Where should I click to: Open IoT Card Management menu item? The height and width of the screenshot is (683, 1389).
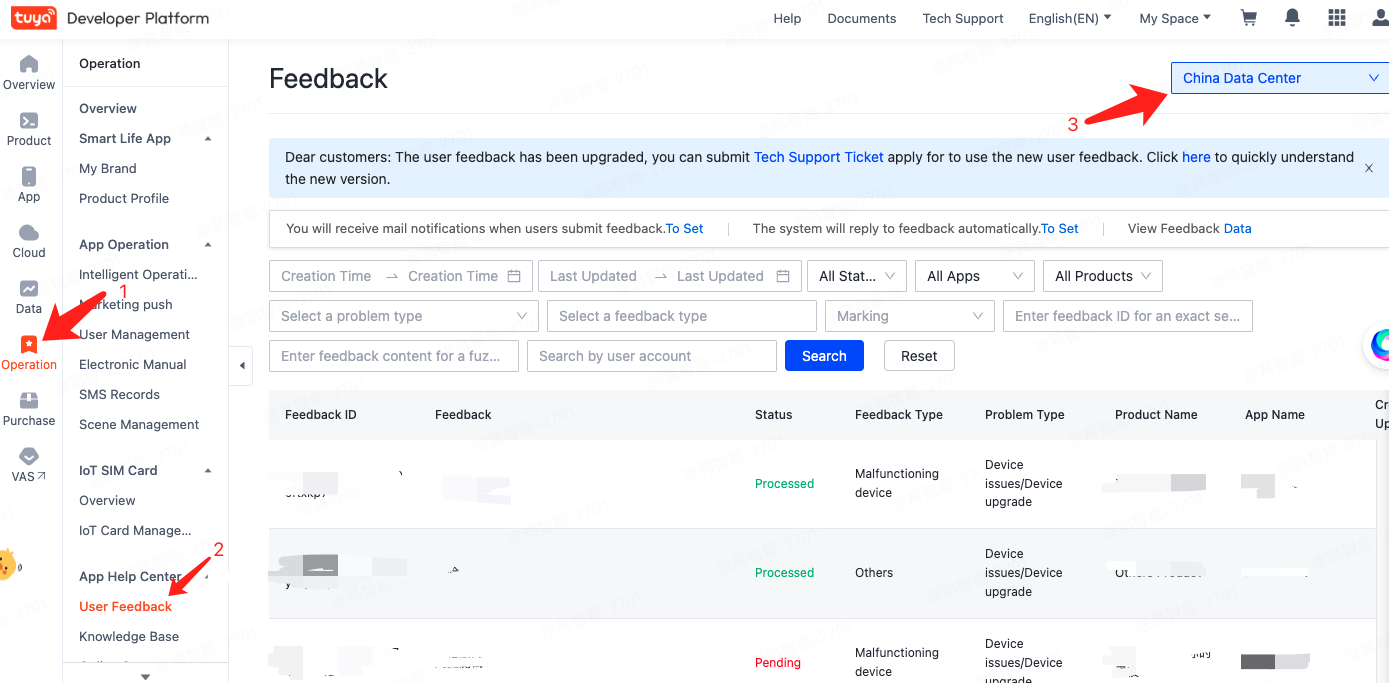tap(135, 530)
